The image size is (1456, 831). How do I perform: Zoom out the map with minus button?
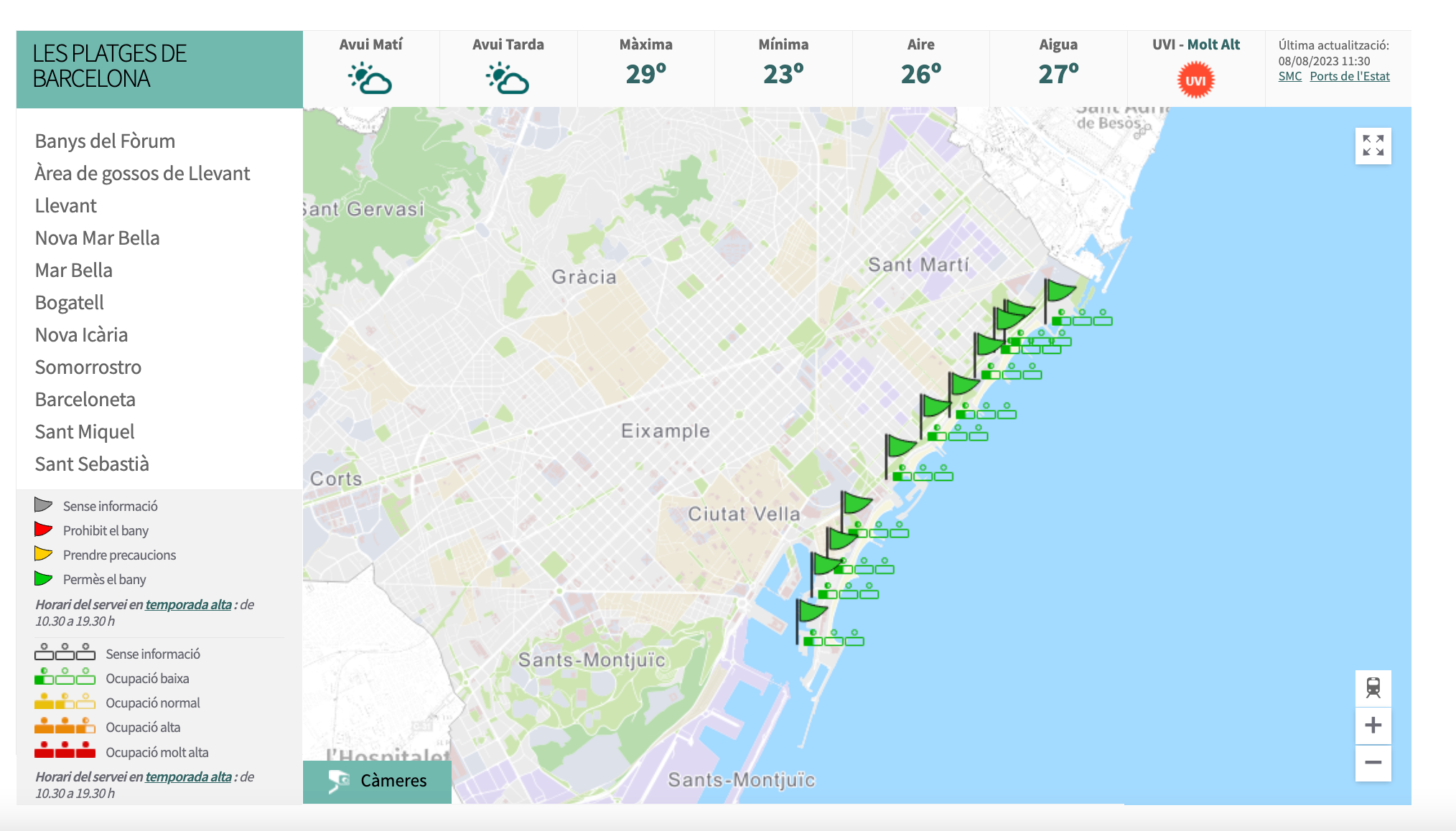pyautogui.click(x=1373, y=763)
